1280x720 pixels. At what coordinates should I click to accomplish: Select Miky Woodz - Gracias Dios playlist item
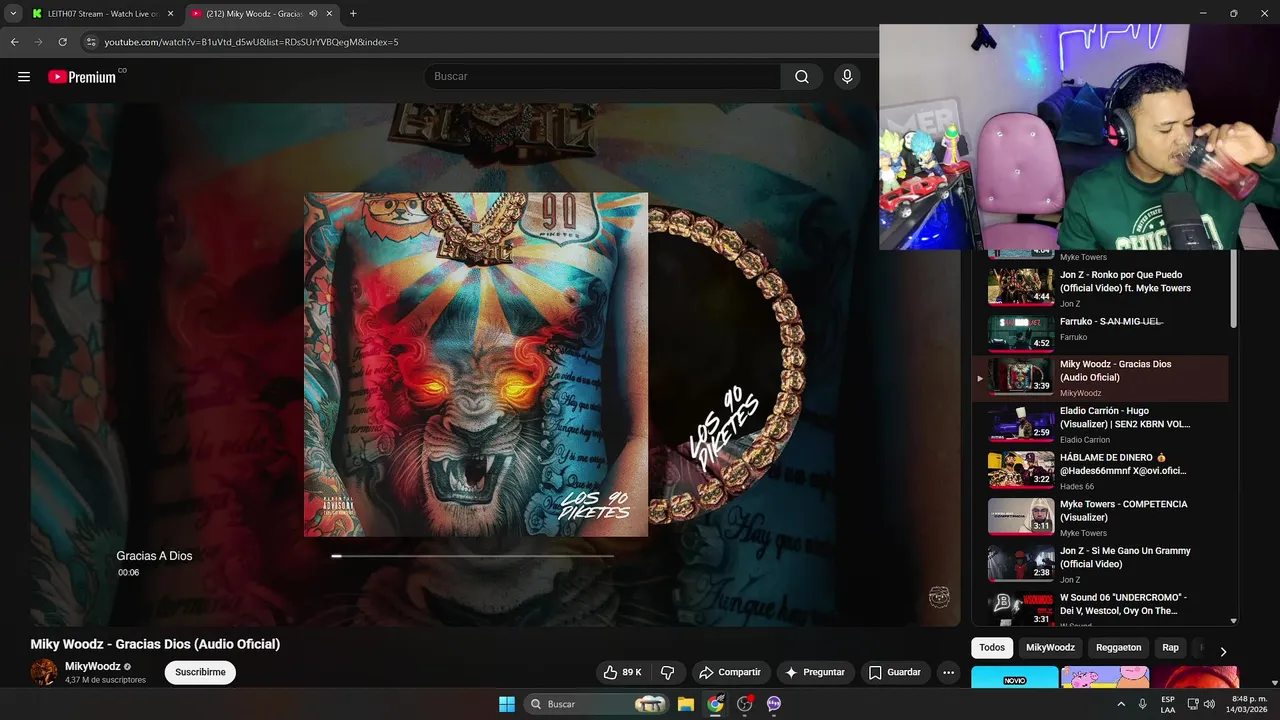tap(1100, 378)
